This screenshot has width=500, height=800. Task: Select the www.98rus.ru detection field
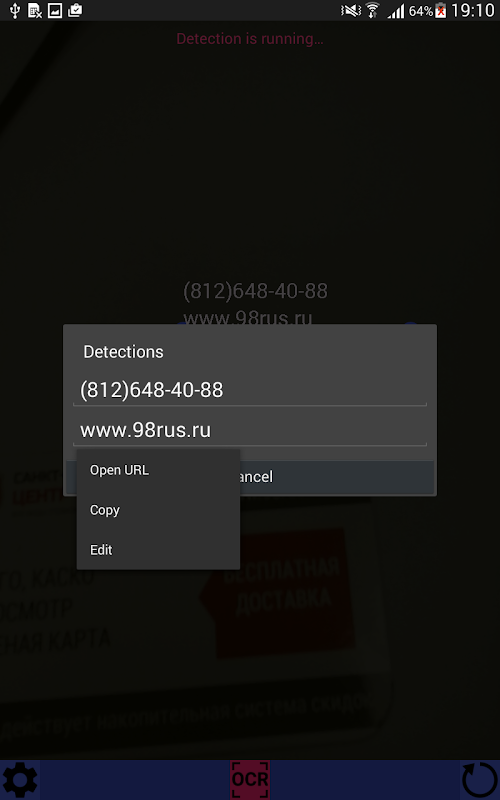point(249,431)
